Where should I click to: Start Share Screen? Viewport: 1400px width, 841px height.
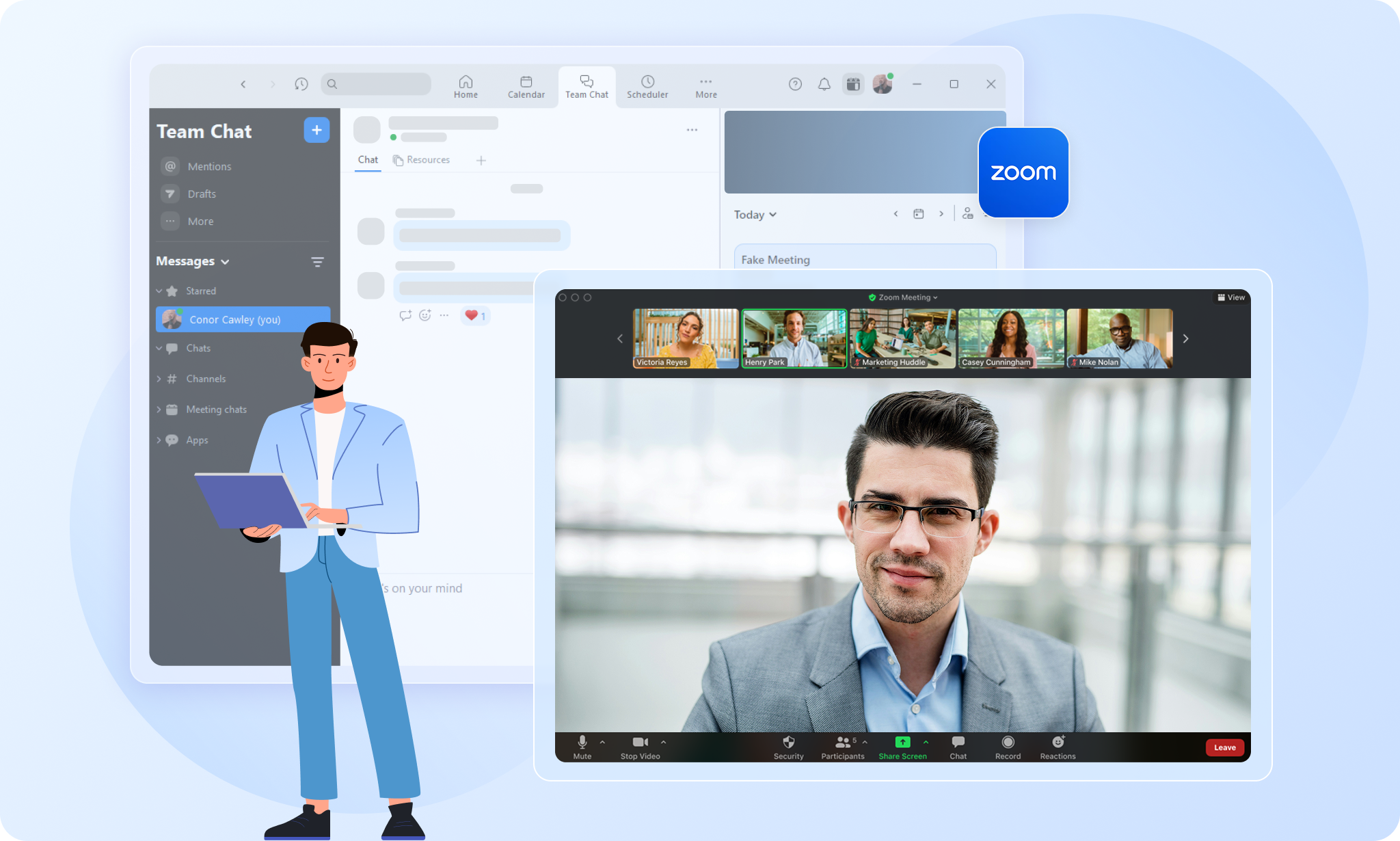pos(903,747)
